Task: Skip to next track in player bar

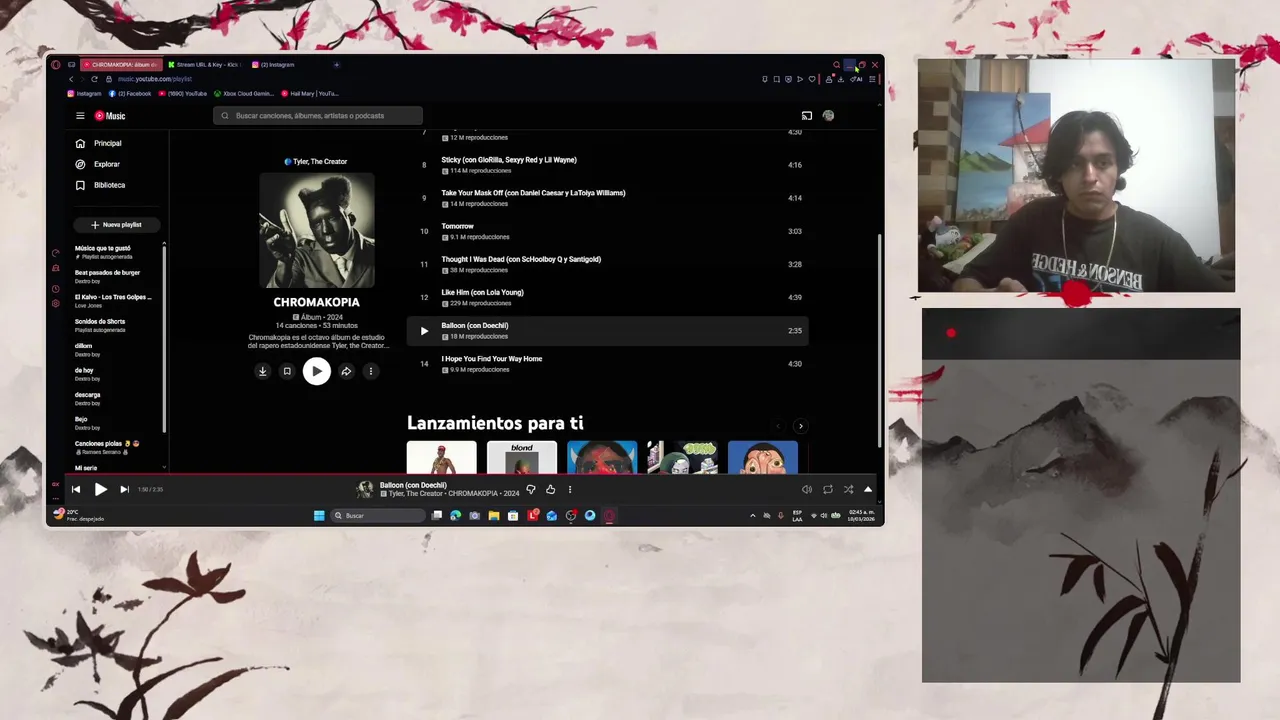Action: click(124, 490)
